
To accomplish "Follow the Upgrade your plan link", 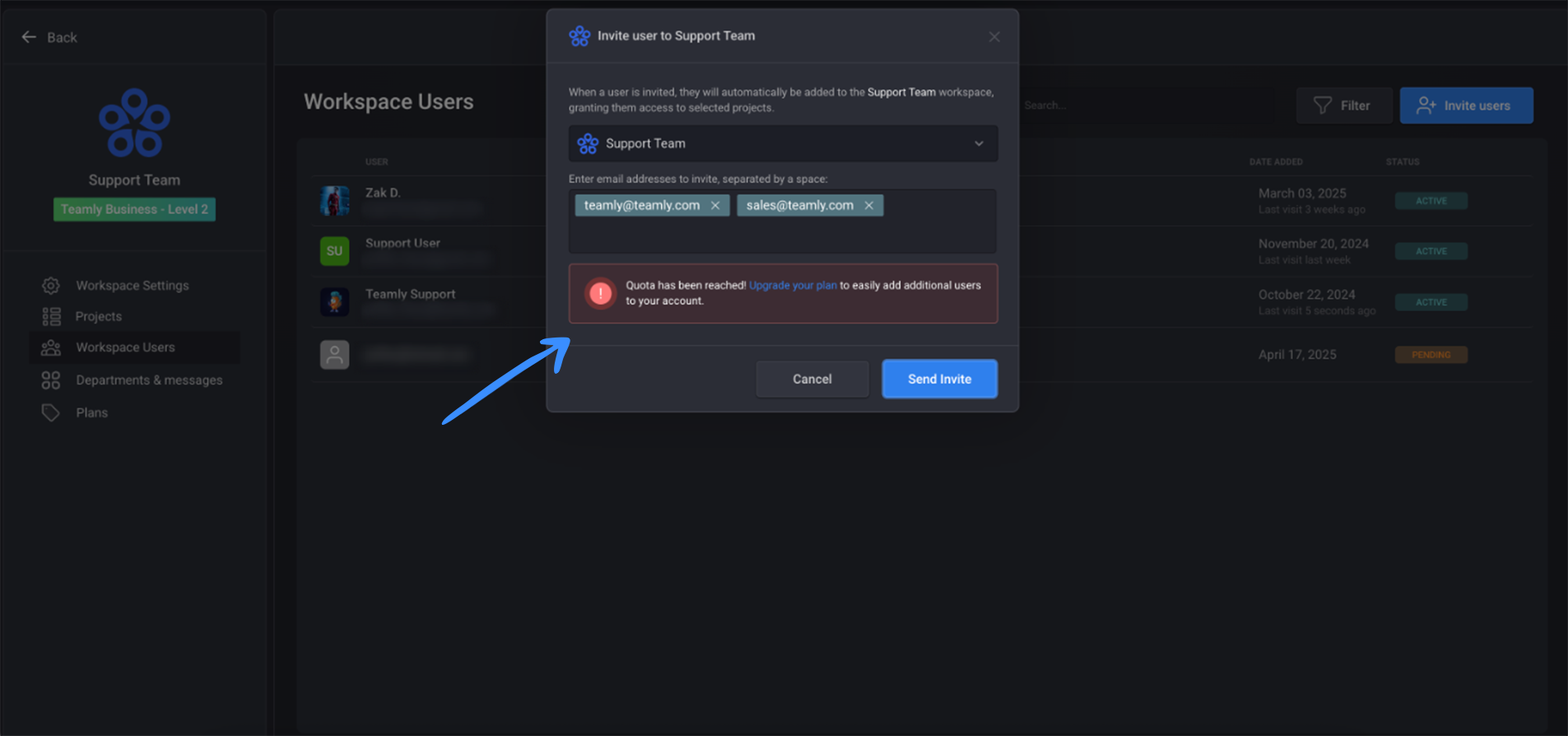I will point(793,285).
